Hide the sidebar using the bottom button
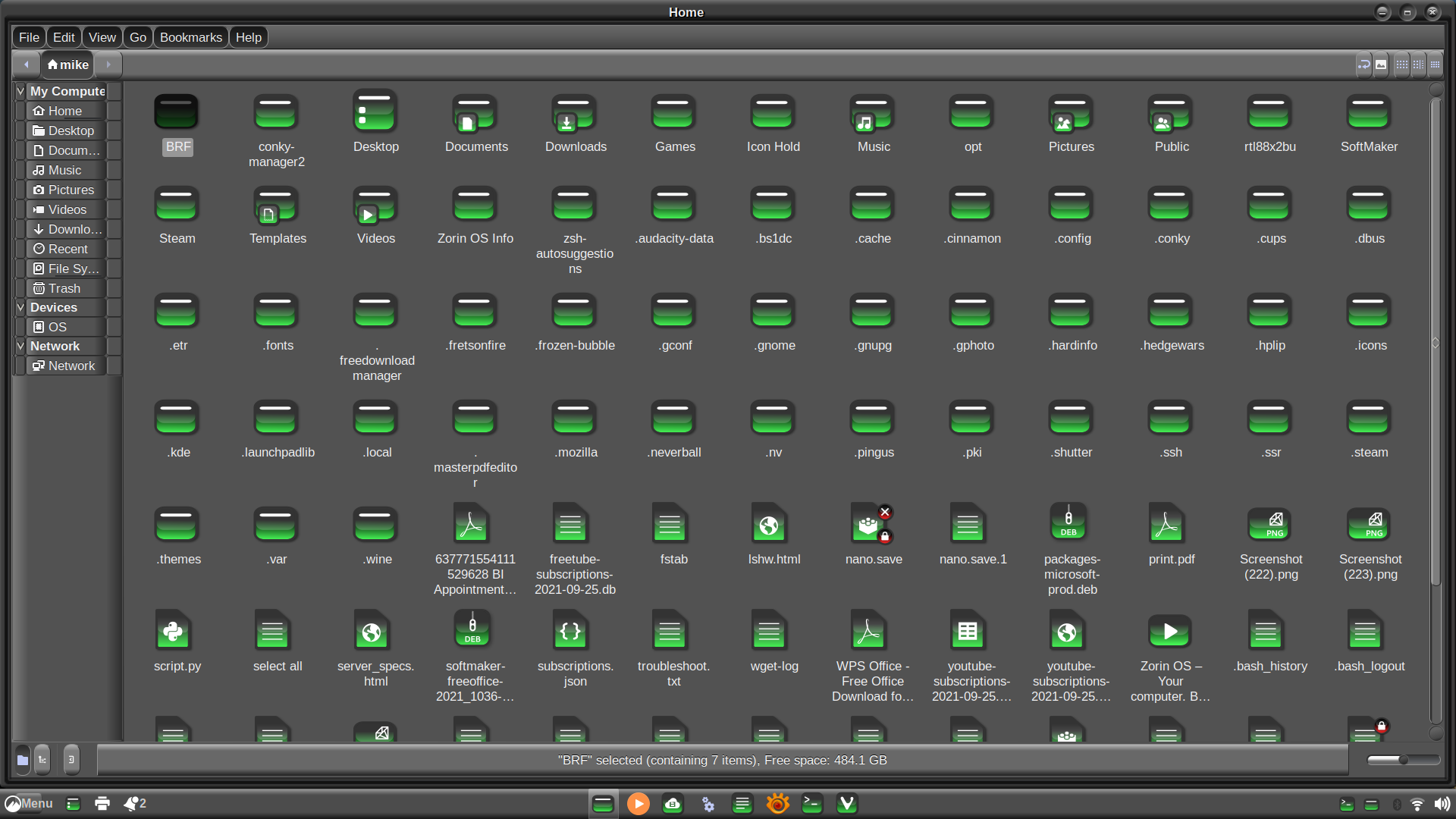This screenshot has height=819, width=1456. tap(71, 760)
